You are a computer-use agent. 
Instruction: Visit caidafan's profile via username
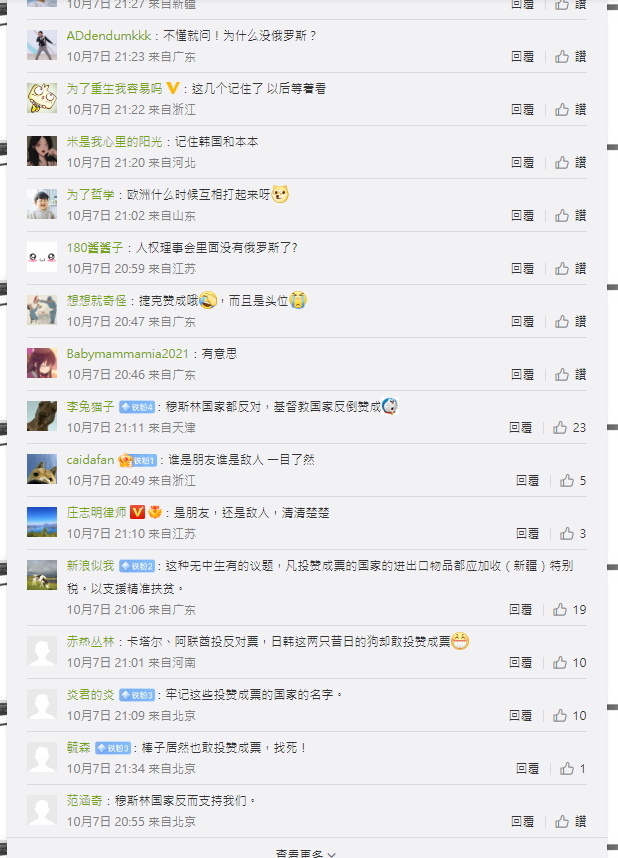click(x=90, y=460)
